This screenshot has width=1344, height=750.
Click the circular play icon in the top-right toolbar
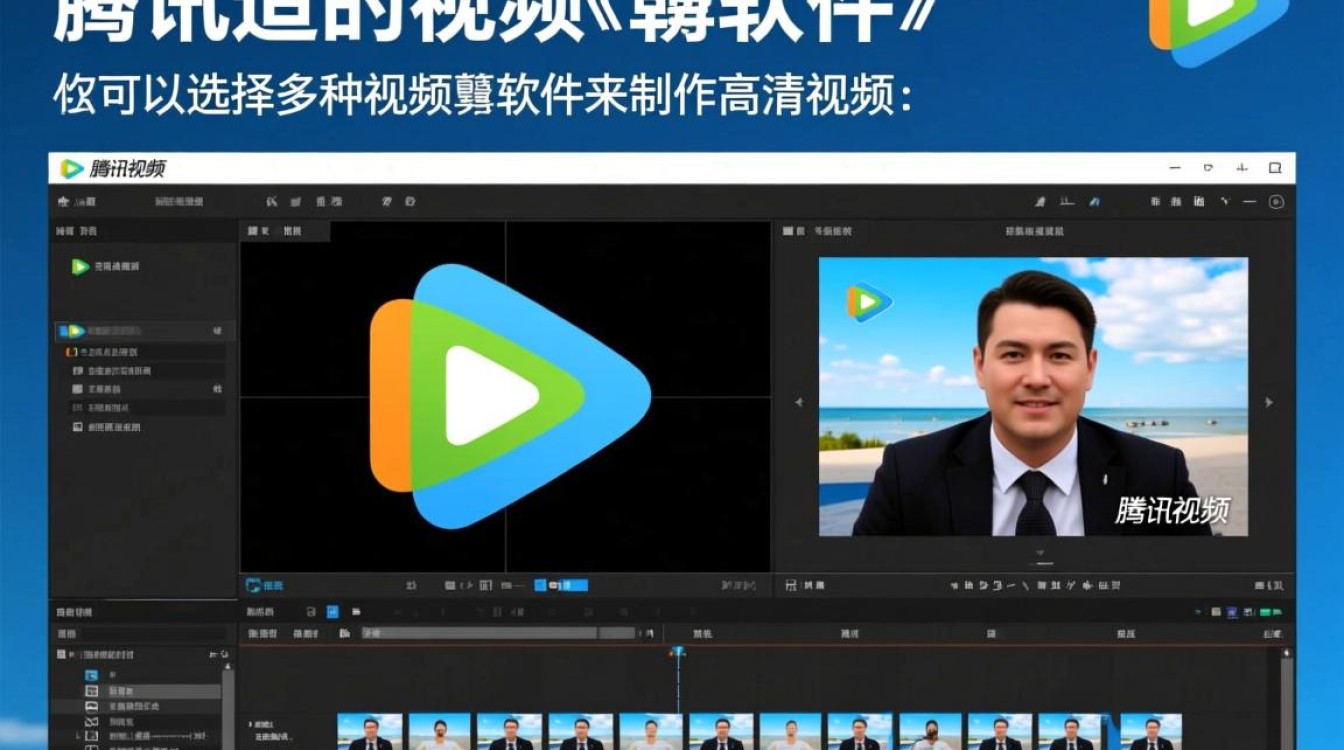pyautogui.click(x=1276, y=202)
